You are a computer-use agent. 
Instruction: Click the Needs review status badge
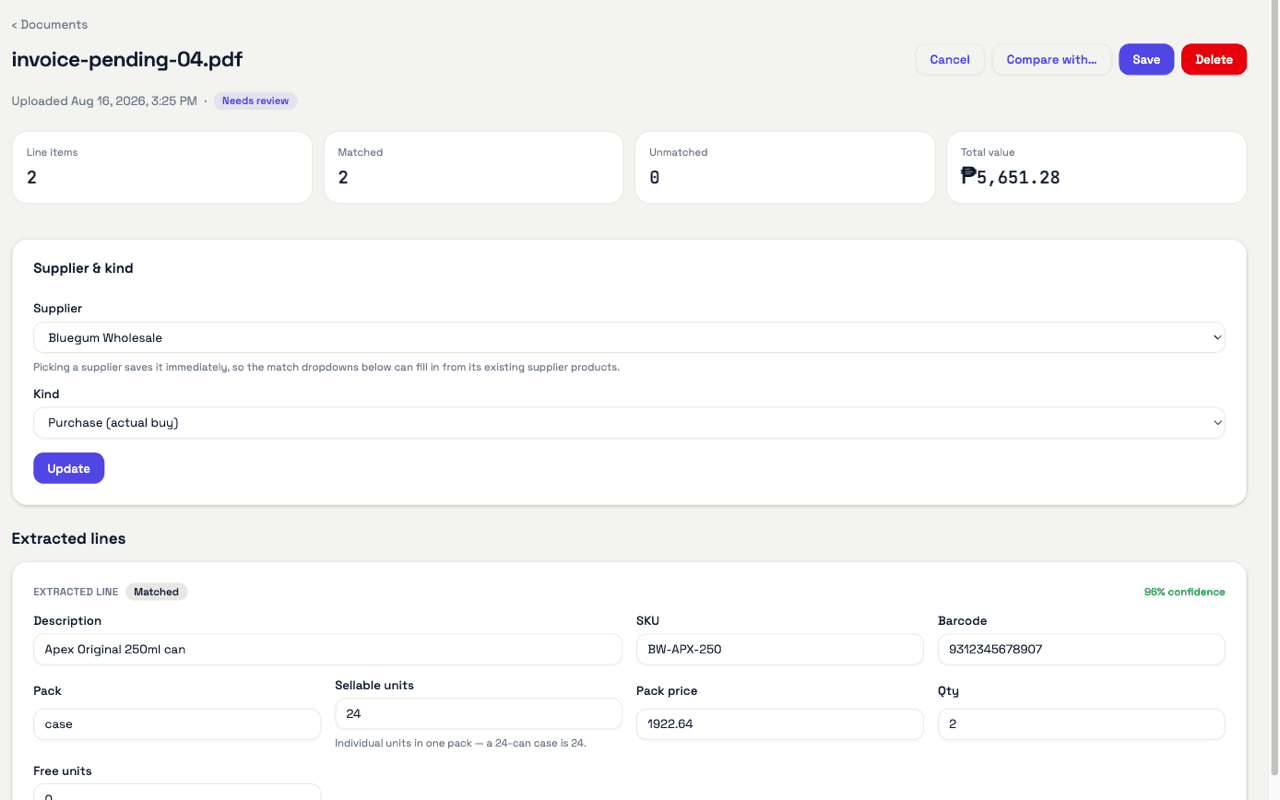pyautogui.click(x=255, y=101)
